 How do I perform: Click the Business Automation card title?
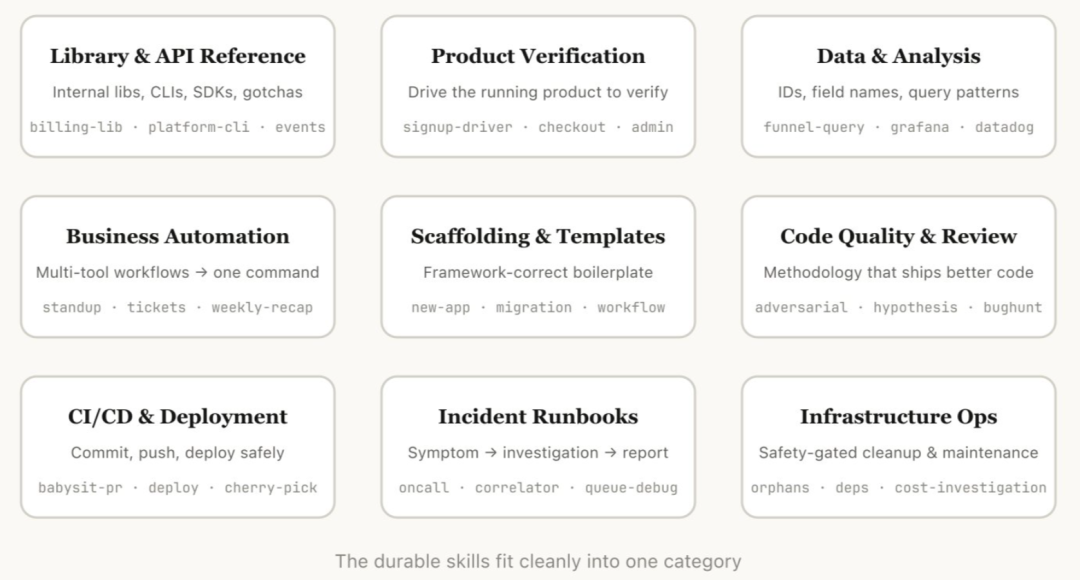178,236
